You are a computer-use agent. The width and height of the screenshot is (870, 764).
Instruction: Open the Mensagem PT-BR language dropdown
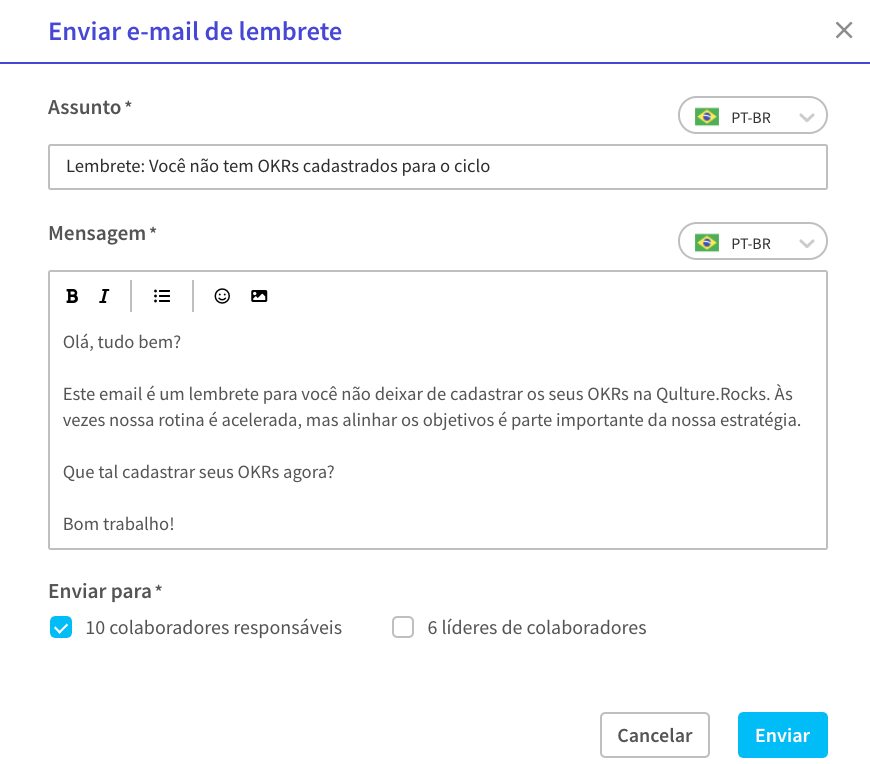point(753,241)
